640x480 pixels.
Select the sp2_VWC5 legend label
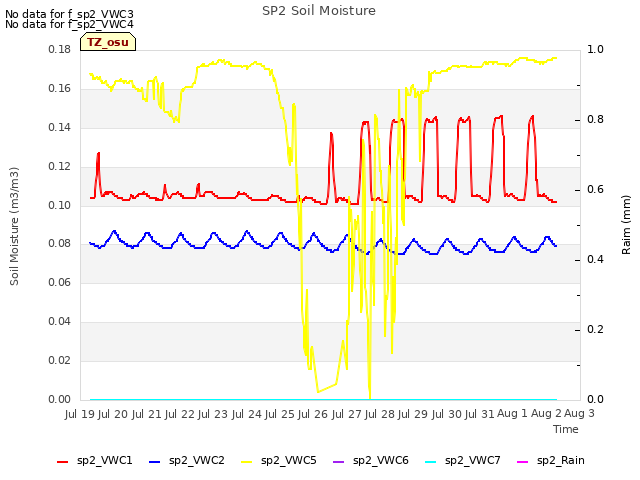coord(289,460)
